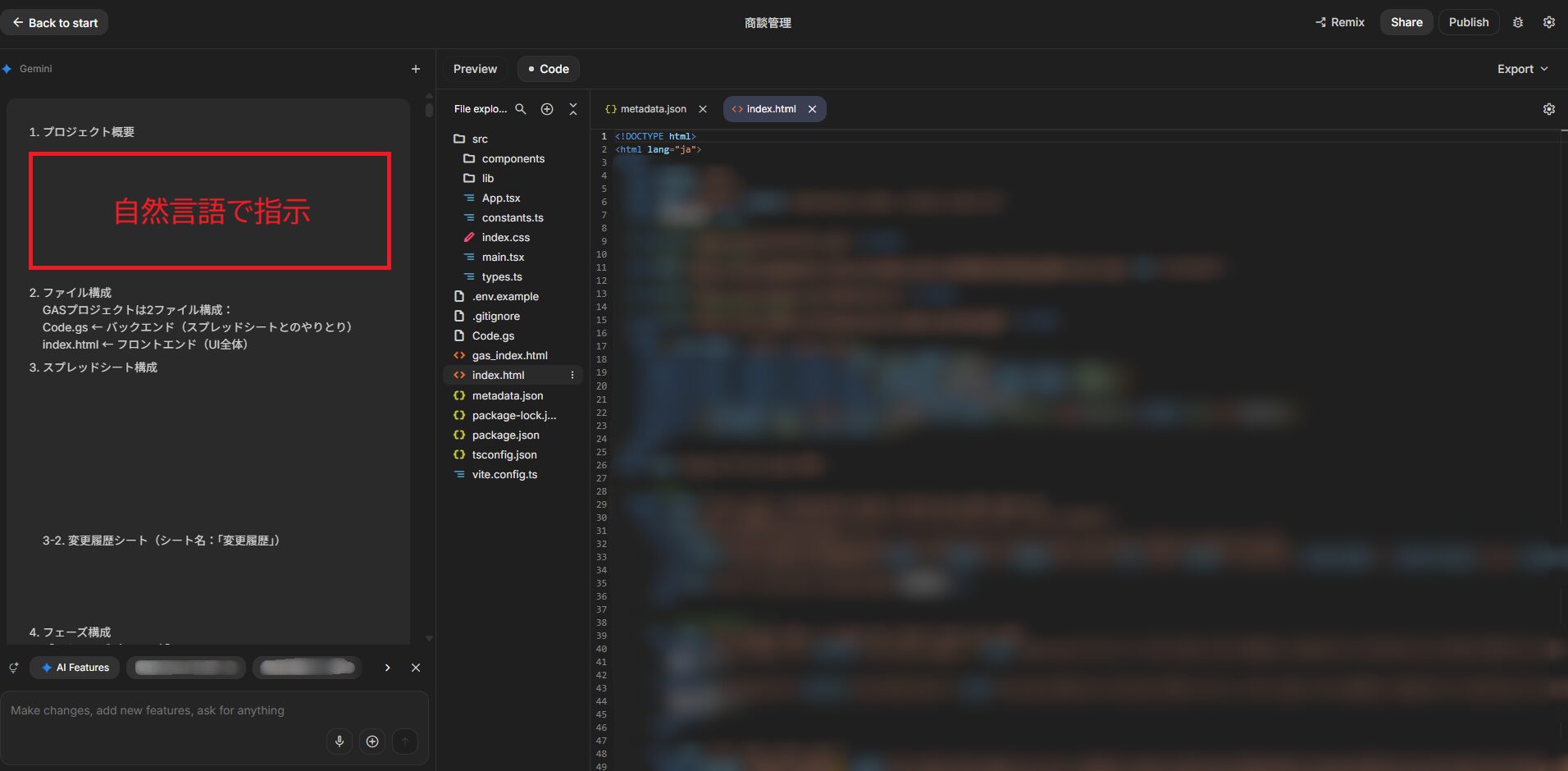
Task: Focus the Make changes prompt input
Action: [x=214, y=710]
